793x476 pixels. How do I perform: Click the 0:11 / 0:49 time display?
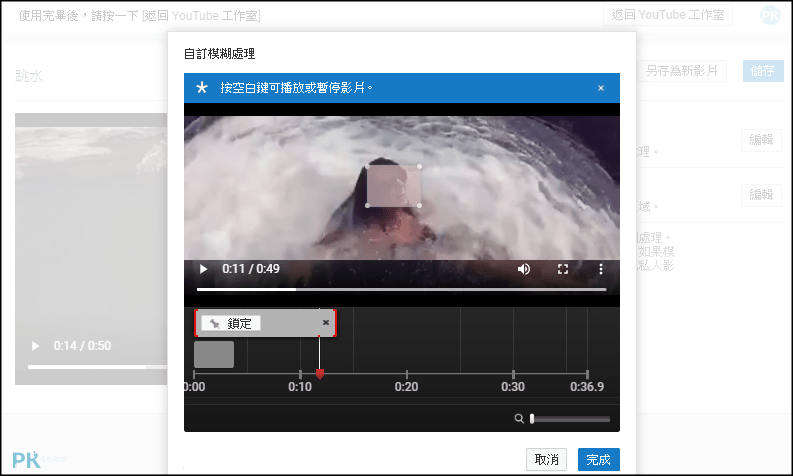pyautogui.click(x=251, y=269)
